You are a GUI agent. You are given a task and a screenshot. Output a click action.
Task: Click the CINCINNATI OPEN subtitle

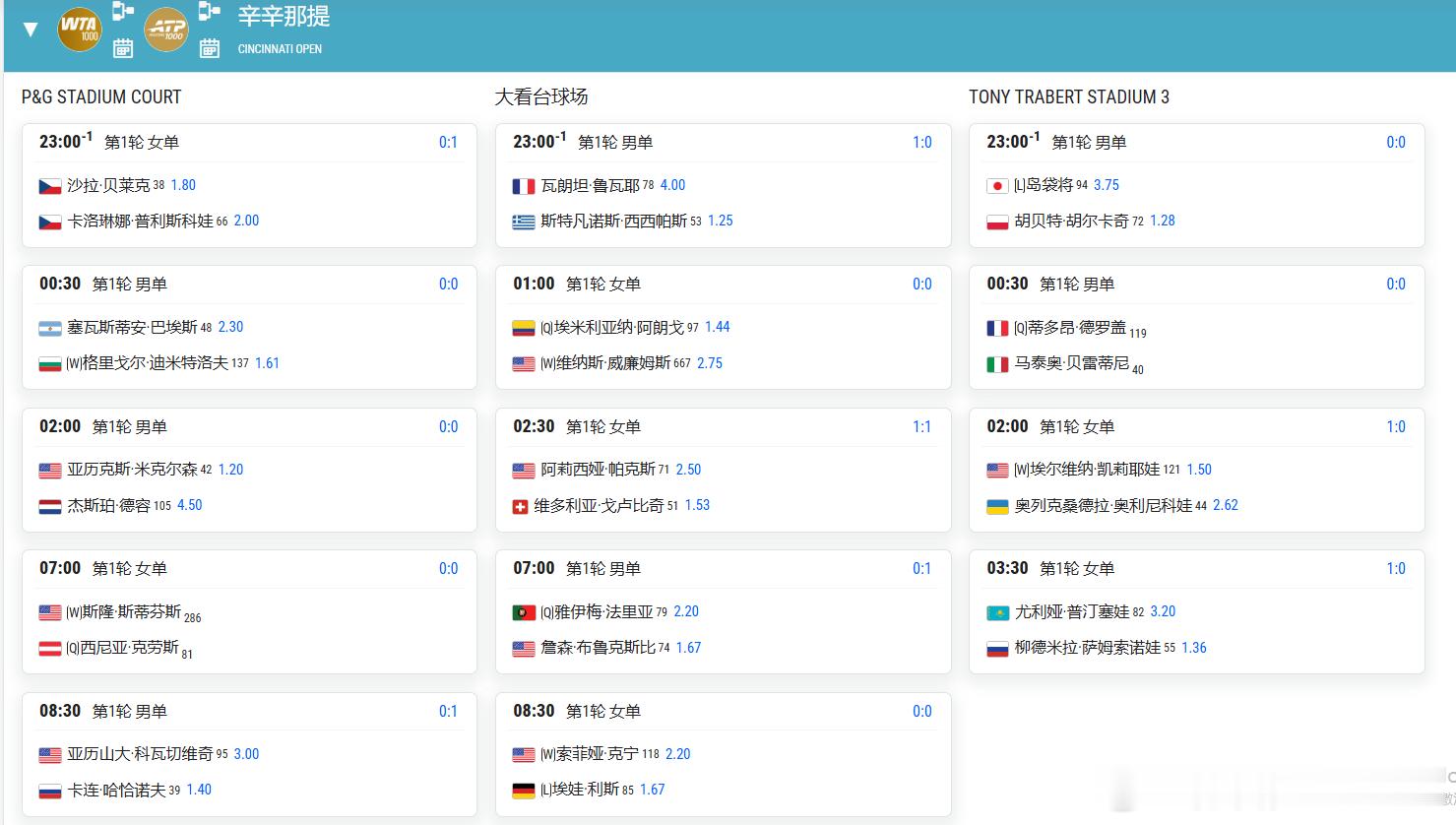280,48
